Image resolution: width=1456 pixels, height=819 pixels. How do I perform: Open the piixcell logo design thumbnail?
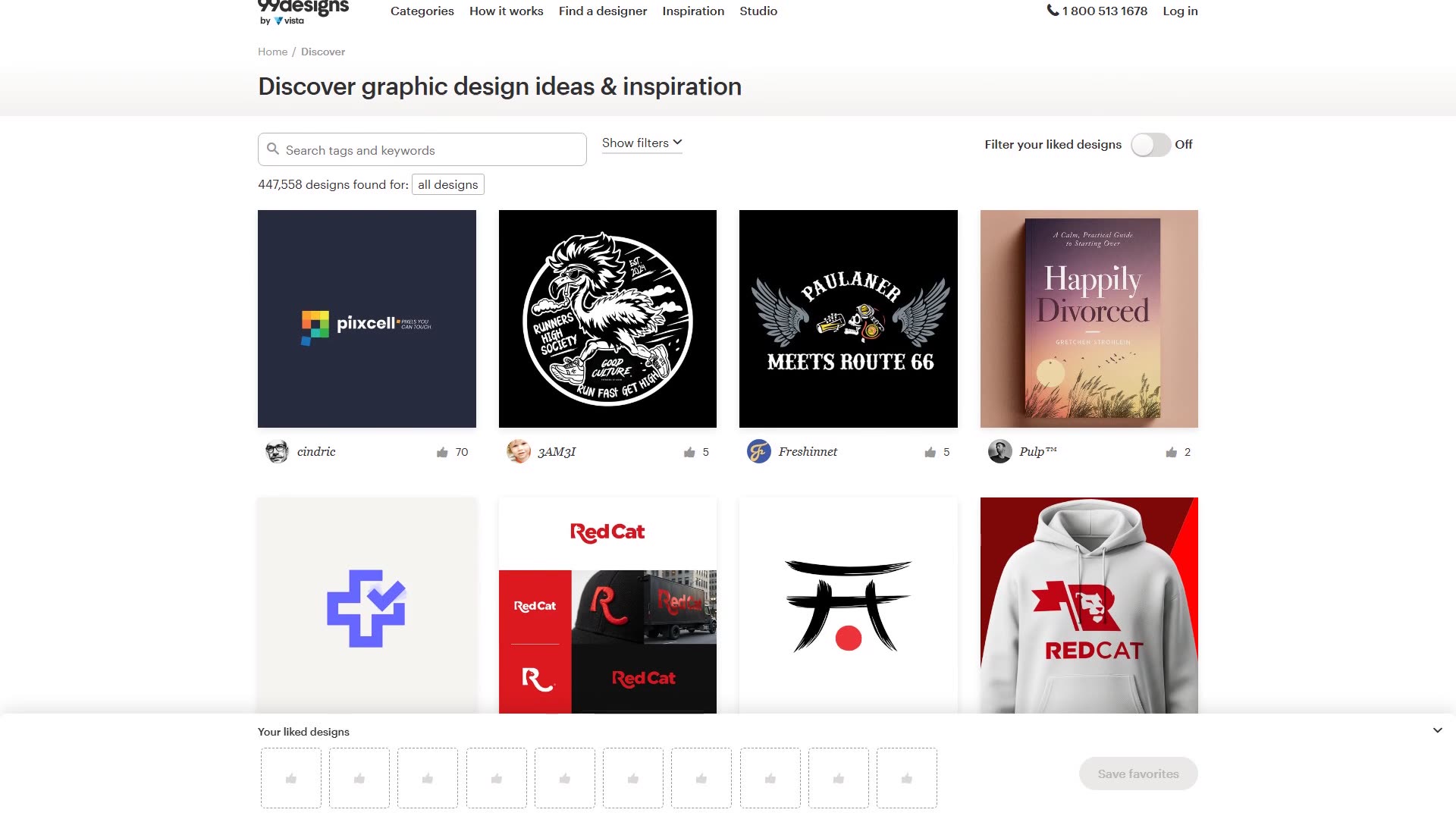pos(367,318)
